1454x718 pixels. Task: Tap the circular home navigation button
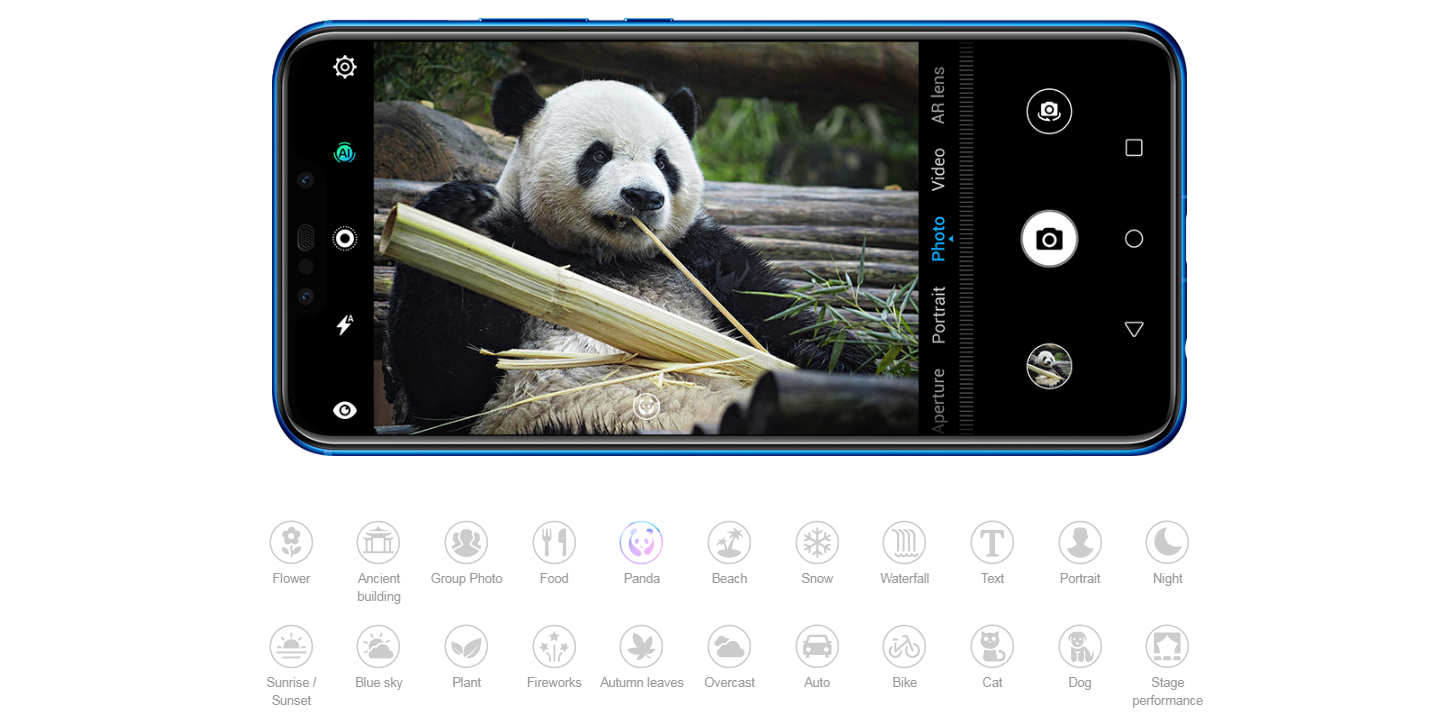tap(1134, 239)
